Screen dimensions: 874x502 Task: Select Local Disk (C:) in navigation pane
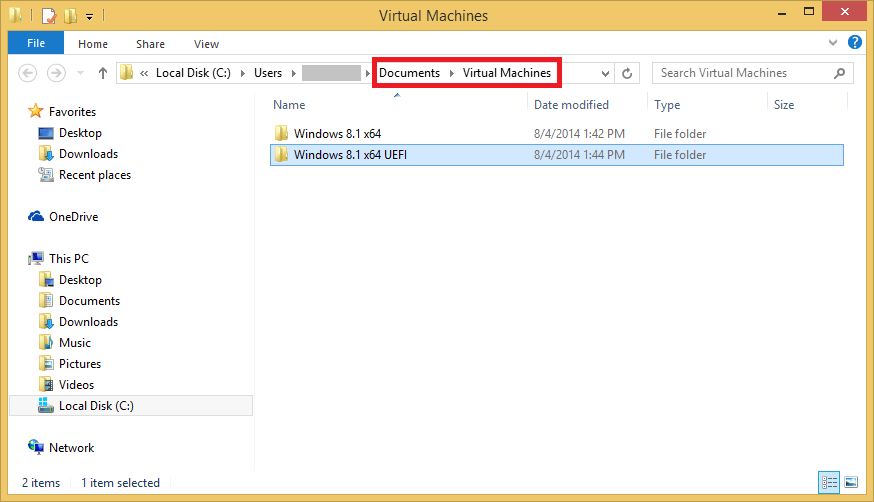[96, 406]
